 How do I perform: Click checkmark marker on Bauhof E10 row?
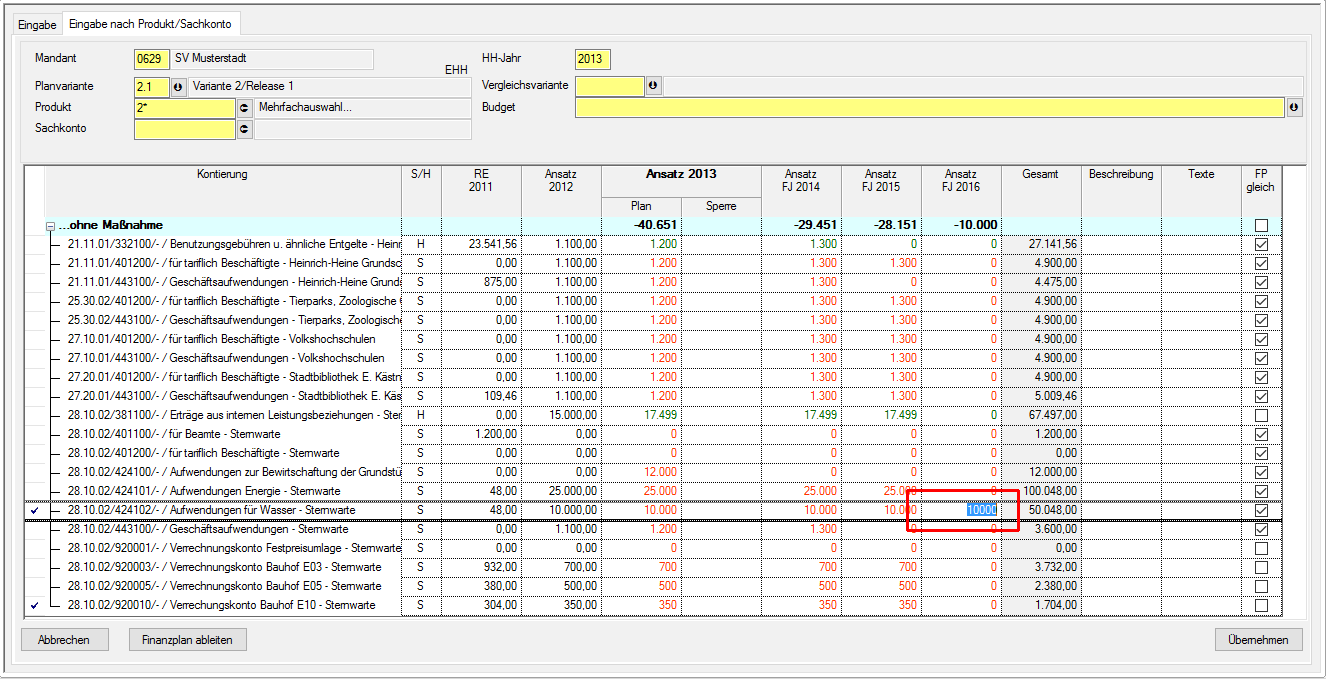35,606
